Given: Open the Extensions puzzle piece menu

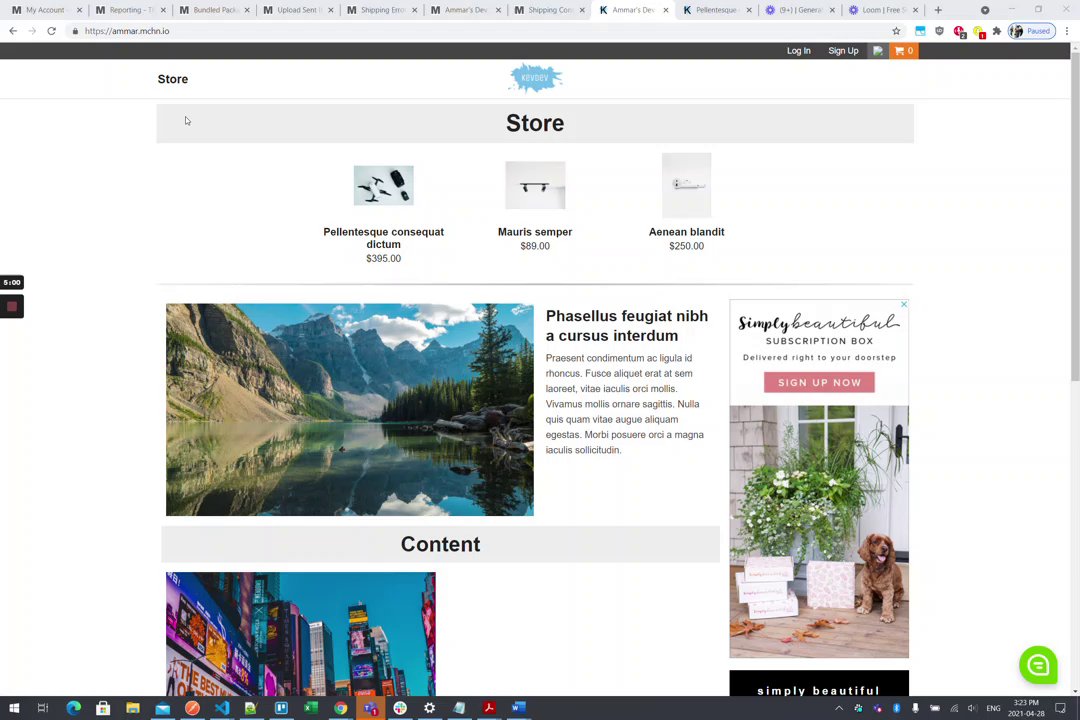Looking at the screenshot, I should click(x=997, y=31).
